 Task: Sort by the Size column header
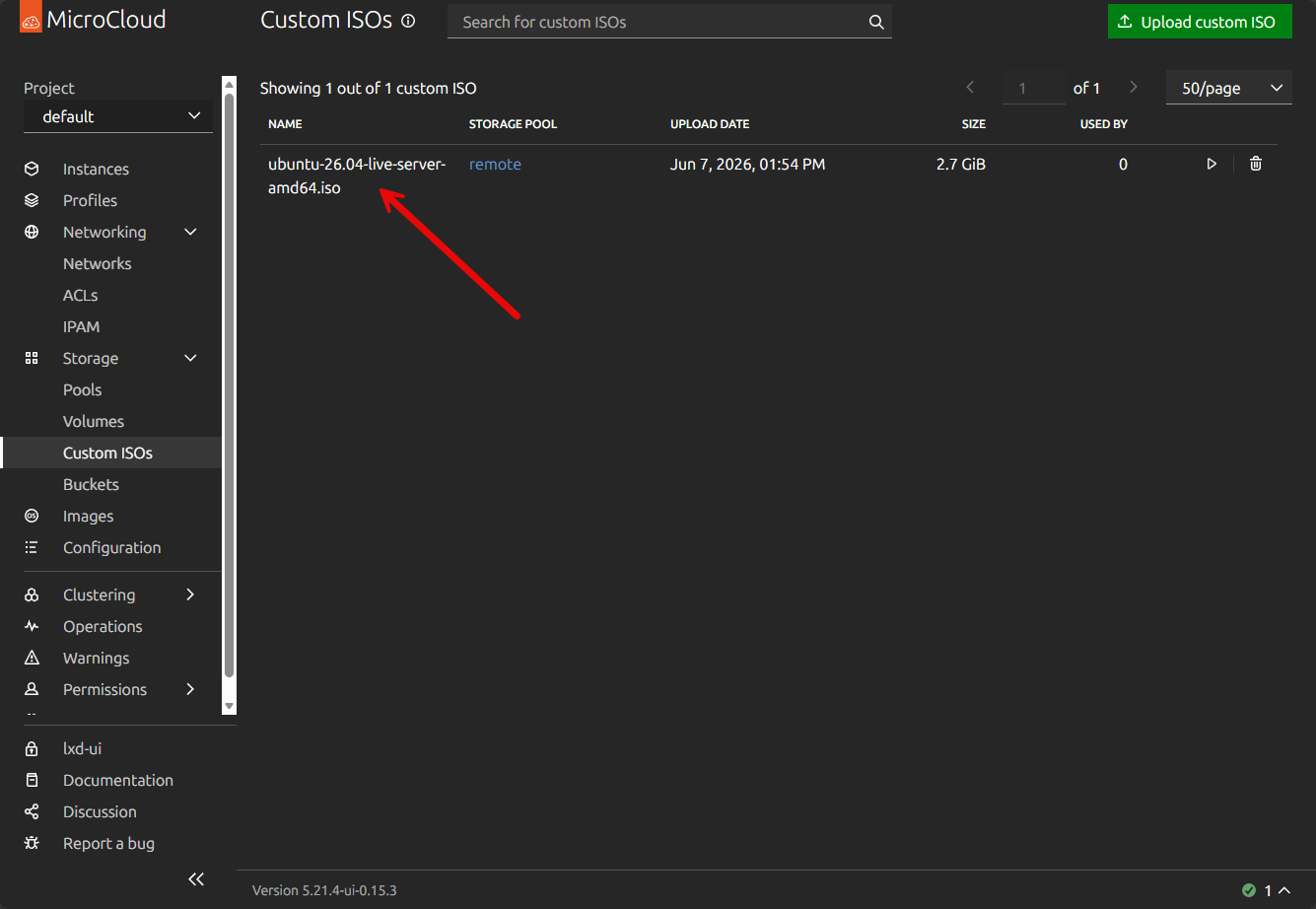[974, 124]
